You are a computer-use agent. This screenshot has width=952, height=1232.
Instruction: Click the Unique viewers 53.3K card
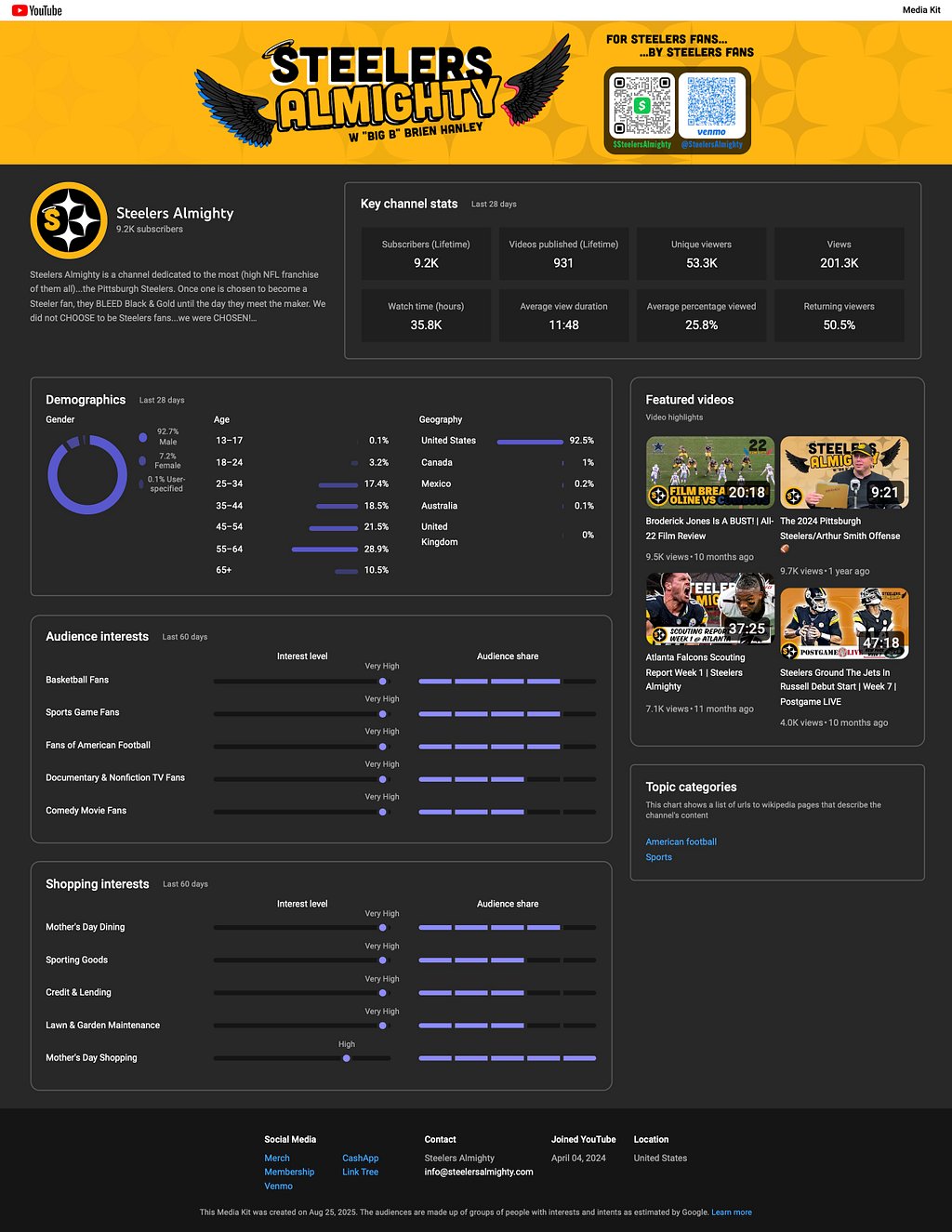coord(701,254)
